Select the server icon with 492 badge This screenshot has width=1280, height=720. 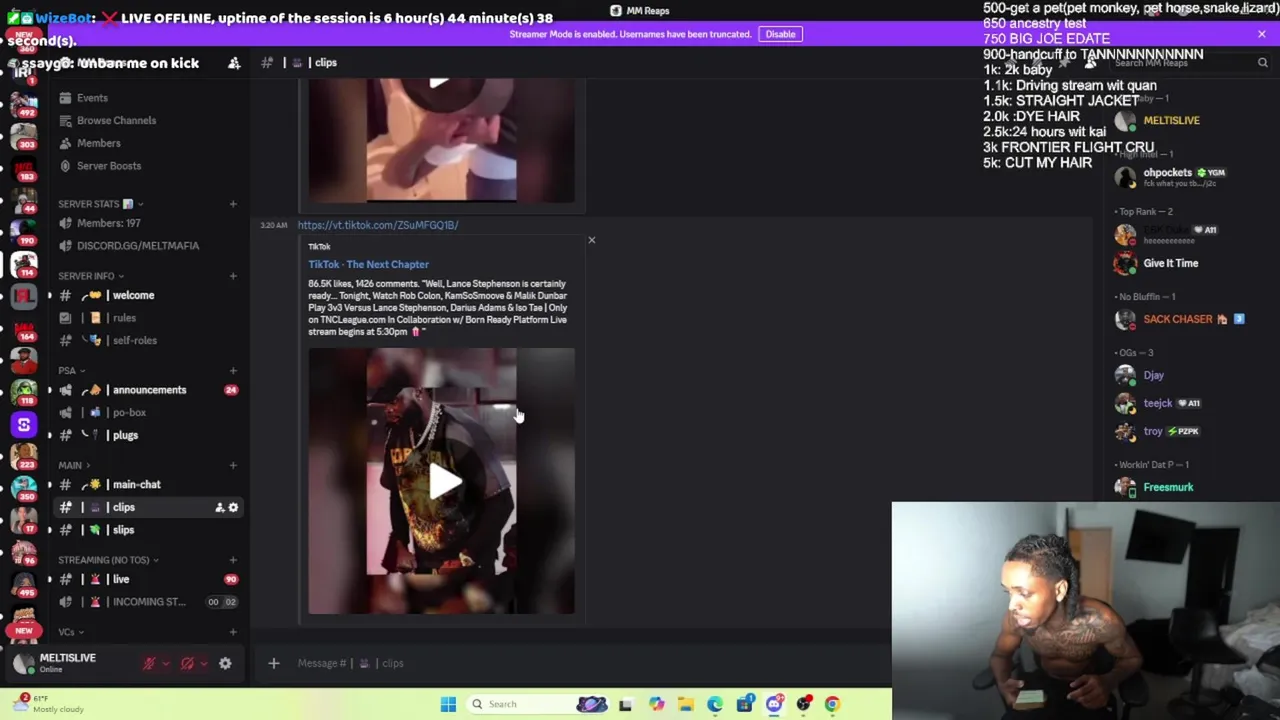24,106
